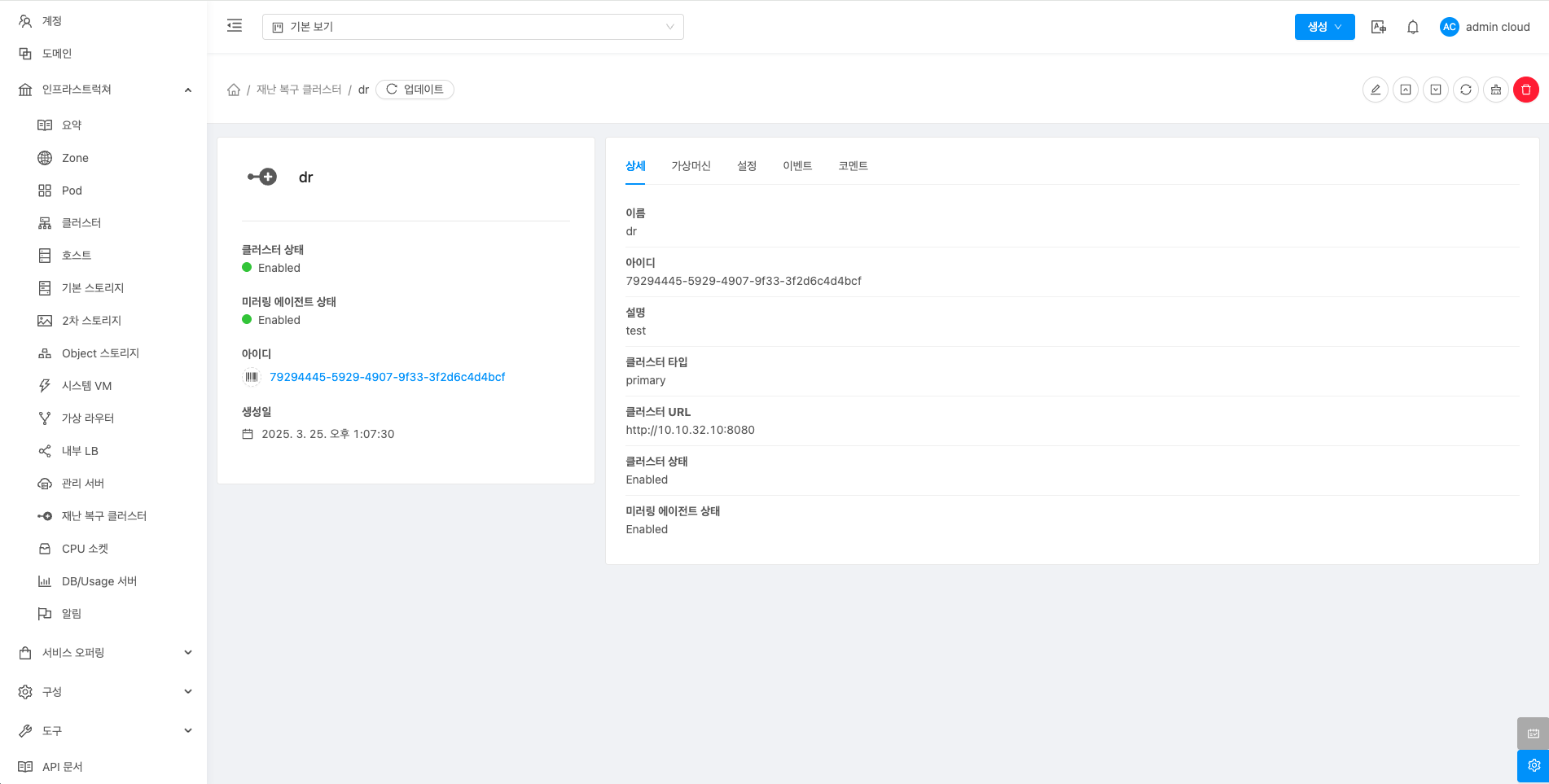Open the 생성 create dropdown button
Screen dimensions: 1549x784
(x=1324, y=27)
